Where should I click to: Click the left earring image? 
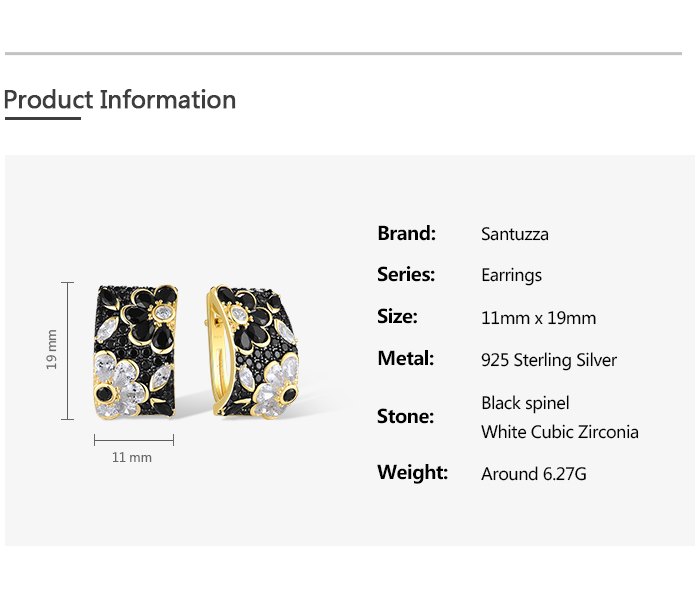click(135, 350)
